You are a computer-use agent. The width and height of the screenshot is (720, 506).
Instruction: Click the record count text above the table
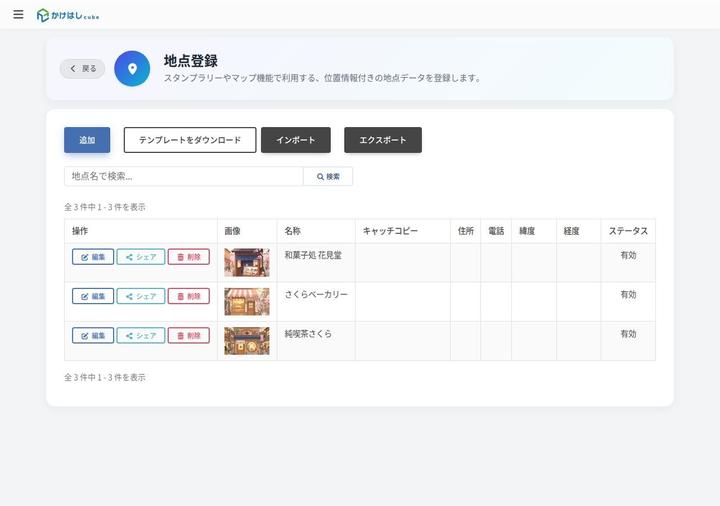[x=105, y=207]
